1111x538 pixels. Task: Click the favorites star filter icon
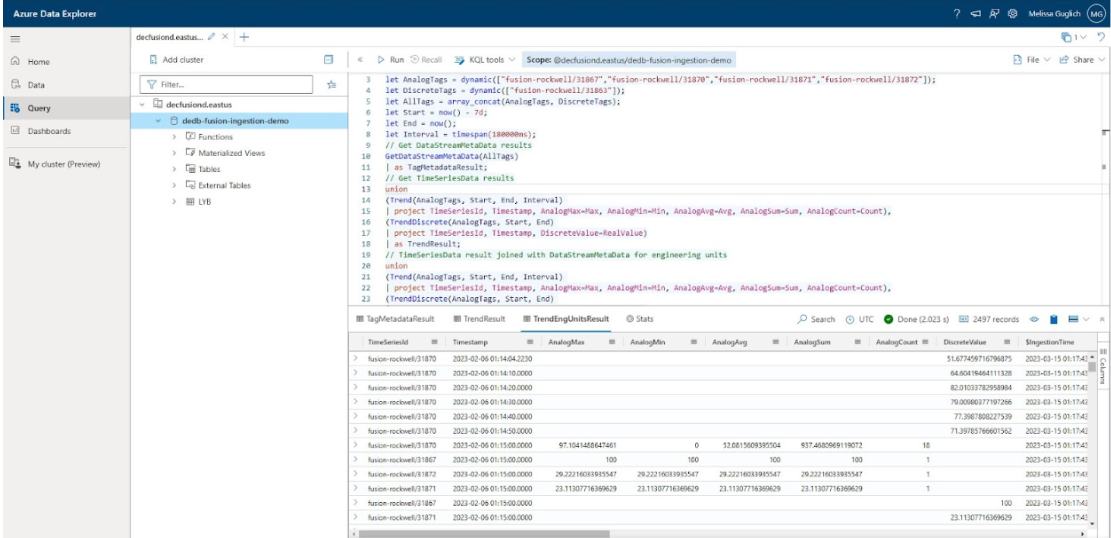click(x=332, y=85)
